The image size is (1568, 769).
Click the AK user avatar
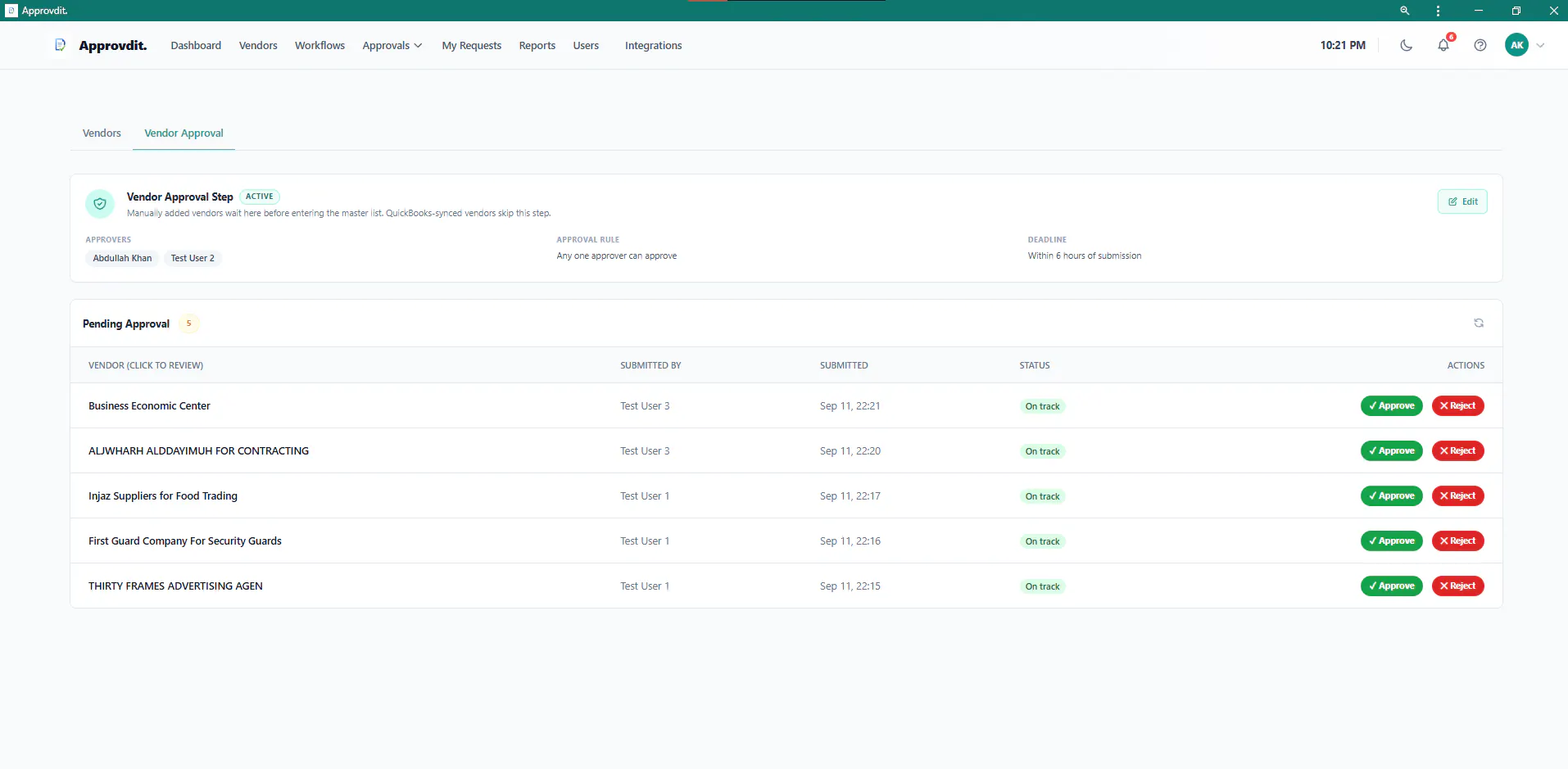click(1516, 45)
